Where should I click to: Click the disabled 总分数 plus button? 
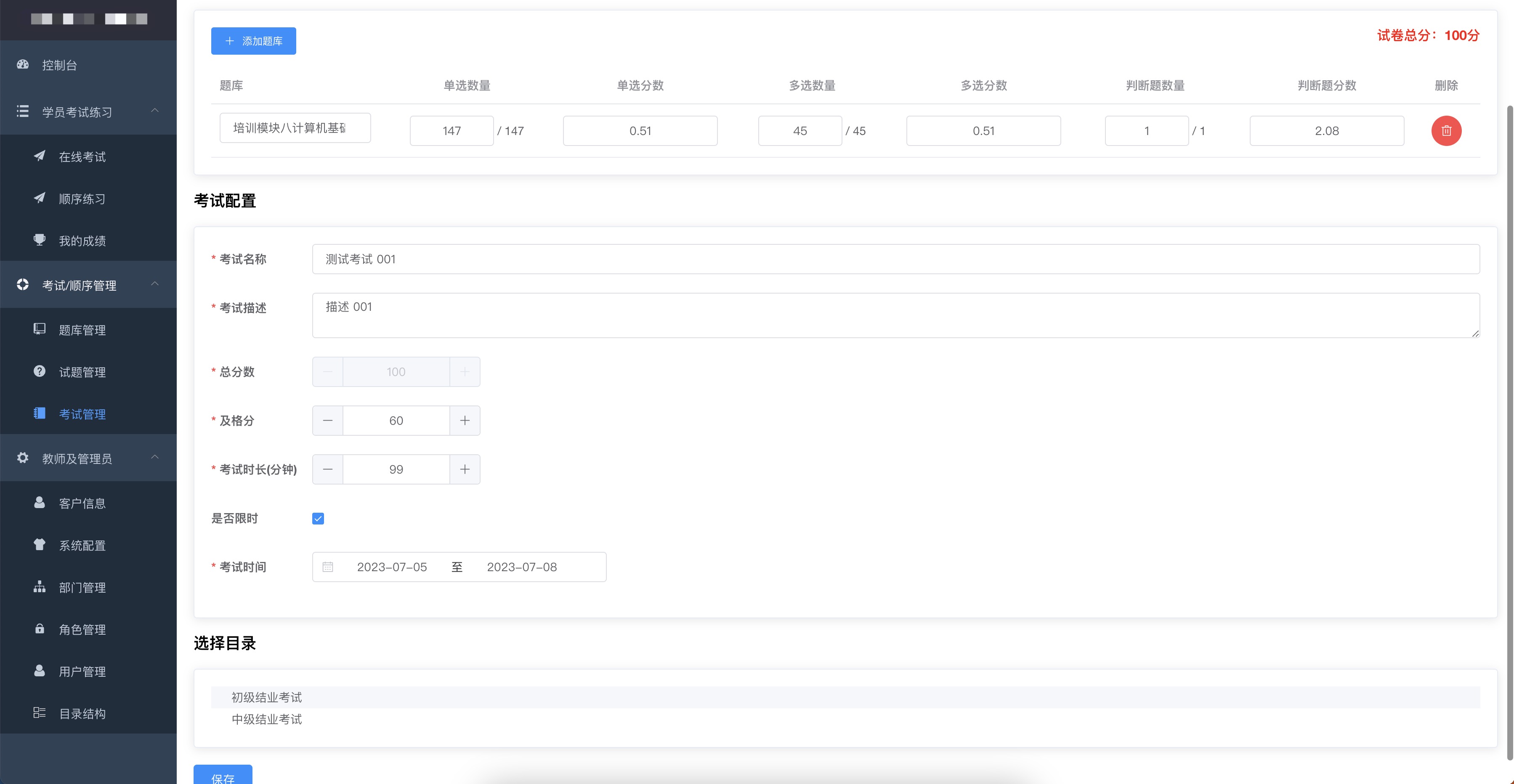465,372
